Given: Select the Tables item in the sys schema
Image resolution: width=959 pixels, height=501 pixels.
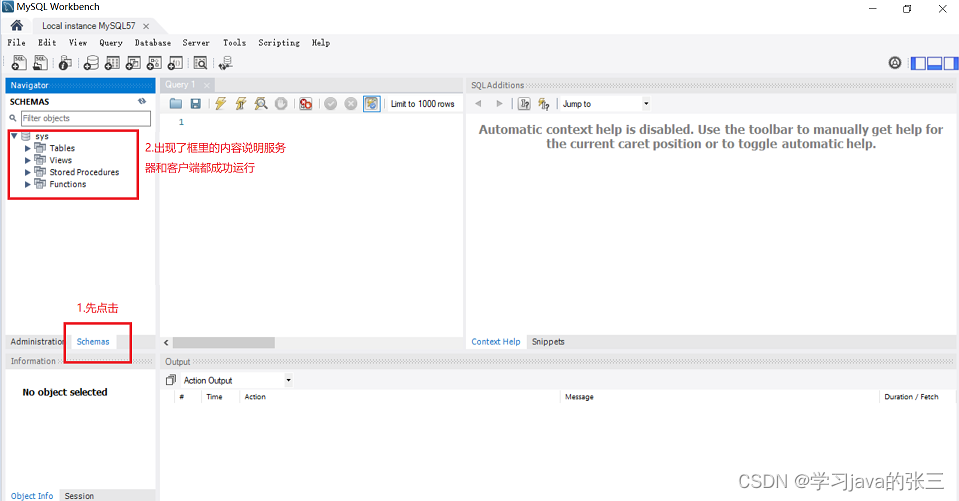Looking at the screenshot, I should coord(62,148).
